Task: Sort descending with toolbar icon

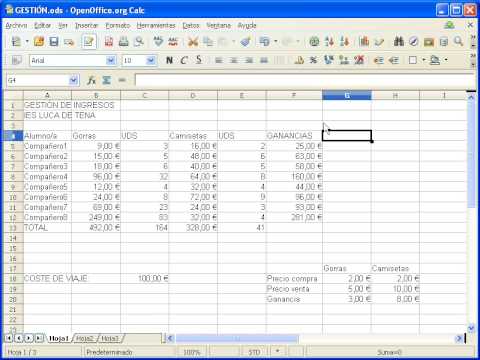Action: pos(344,42)
